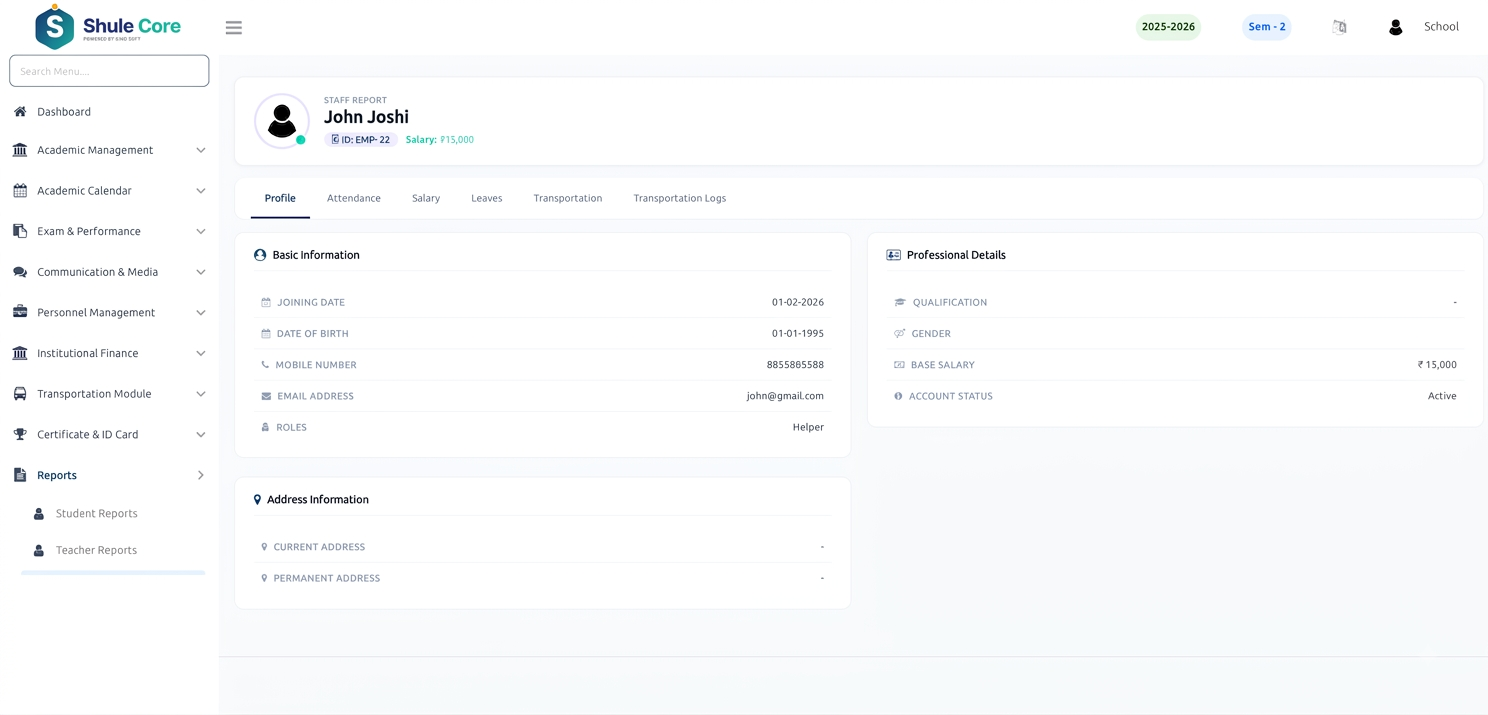Screen dimensions: 1488x715
Task: Click the hamburger menu icon
Action: tap(234, 28)
